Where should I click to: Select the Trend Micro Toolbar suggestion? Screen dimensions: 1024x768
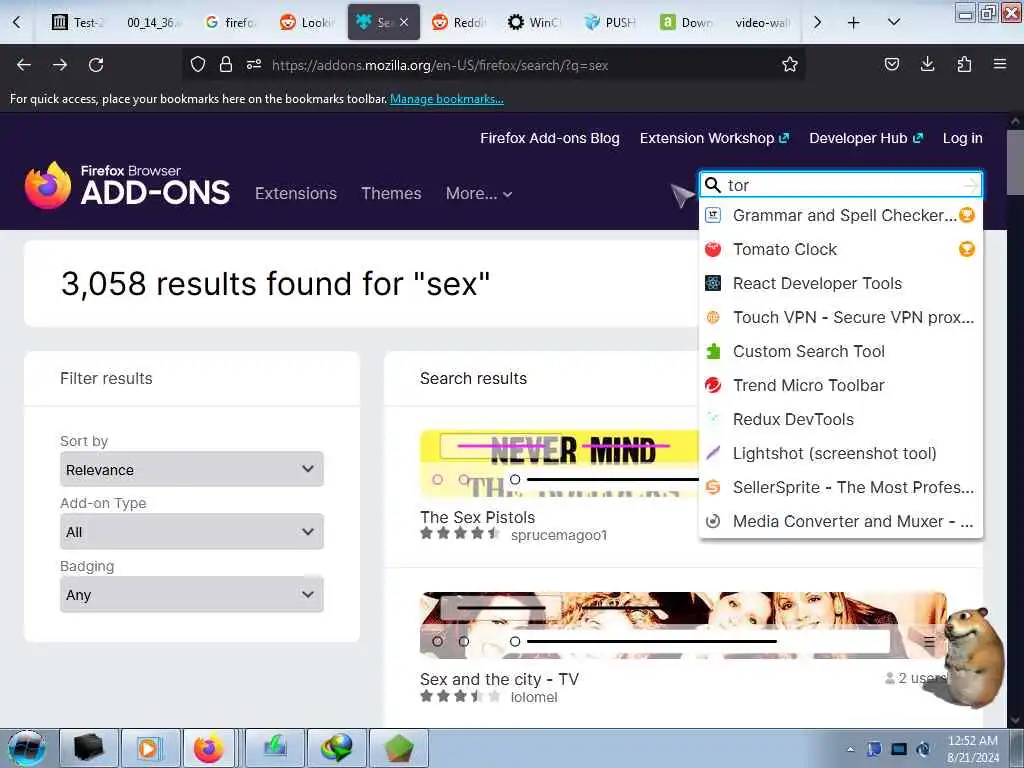[x=840, y=385]
